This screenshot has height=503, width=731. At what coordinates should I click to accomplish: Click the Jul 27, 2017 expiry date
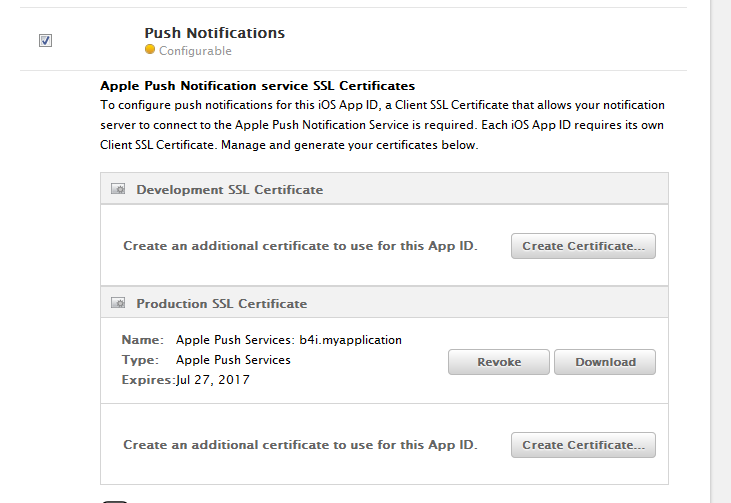tap(213, 380)
